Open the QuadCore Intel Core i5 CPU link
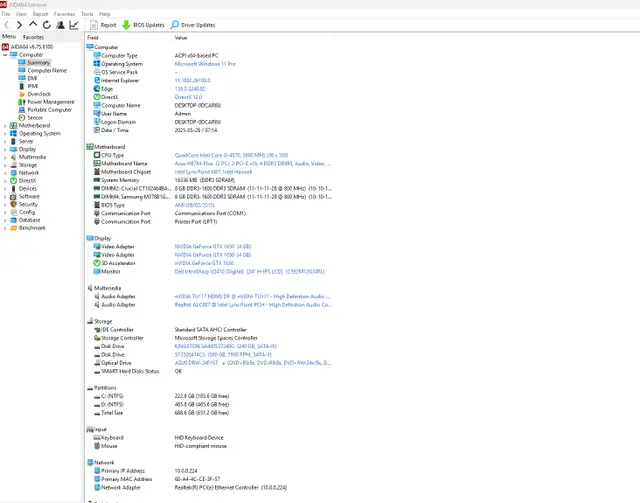 [231, 156]
